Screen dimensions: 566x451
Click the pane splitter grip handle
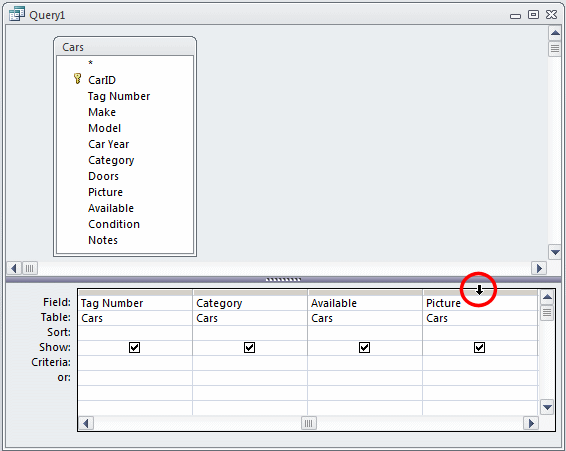[x=283, y=279]
